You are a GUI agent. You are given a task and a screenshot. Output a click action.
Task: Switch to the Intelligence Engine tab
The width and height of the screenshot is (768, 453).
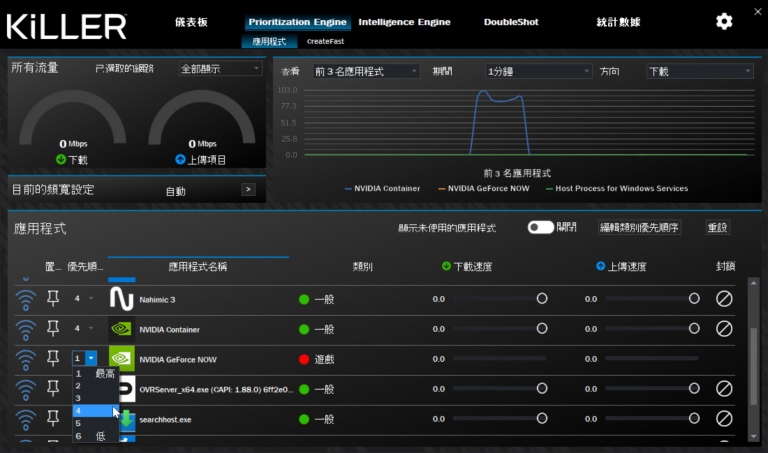click(x=404, y=22)
